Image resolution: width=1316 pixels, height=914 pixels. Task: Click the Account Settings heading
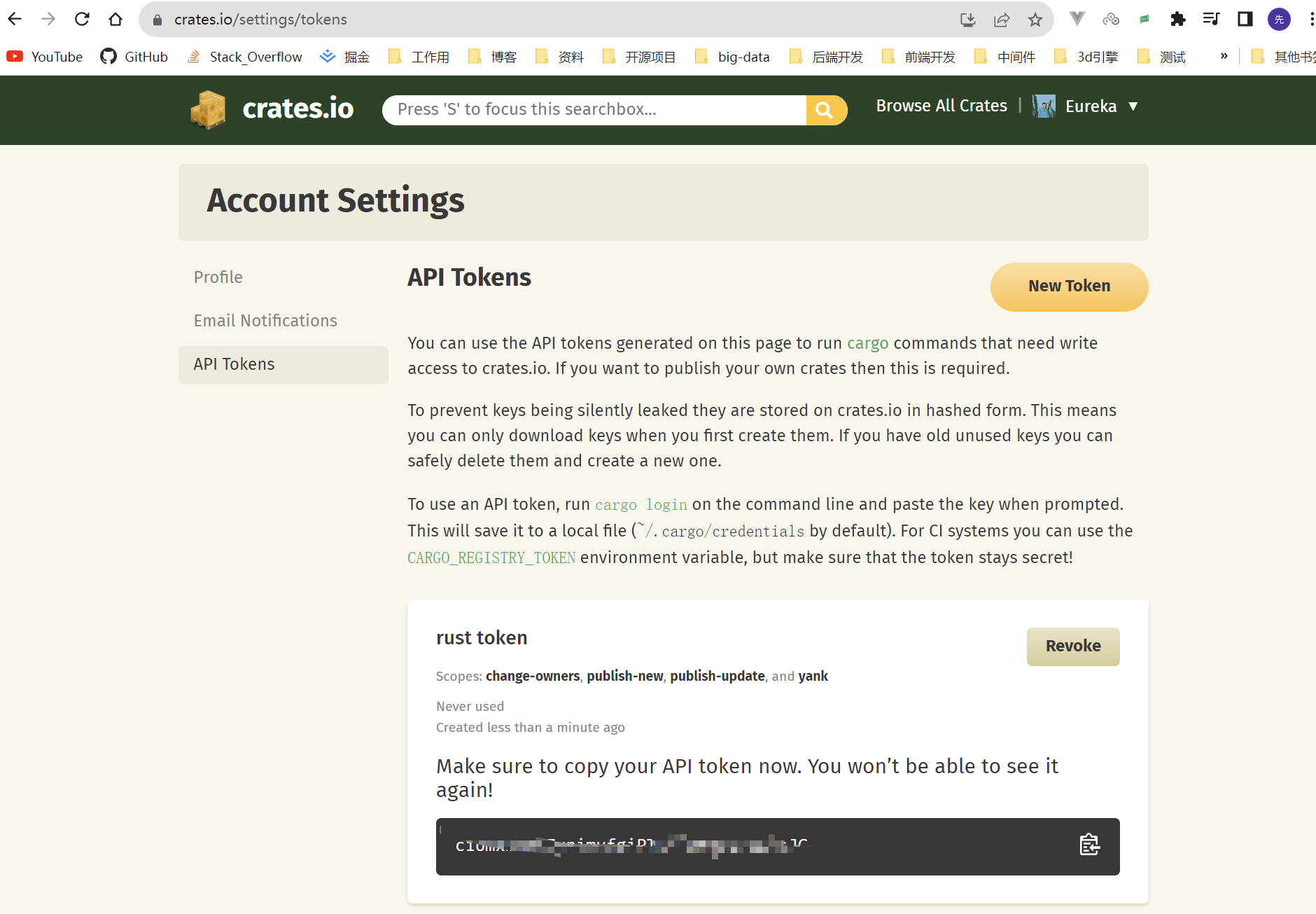click(335, 200)
